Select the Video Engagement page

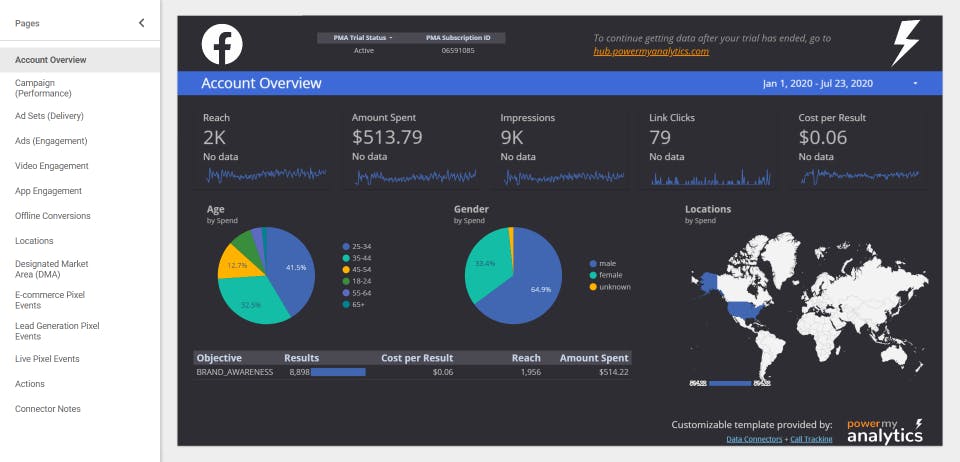(52, 166)
